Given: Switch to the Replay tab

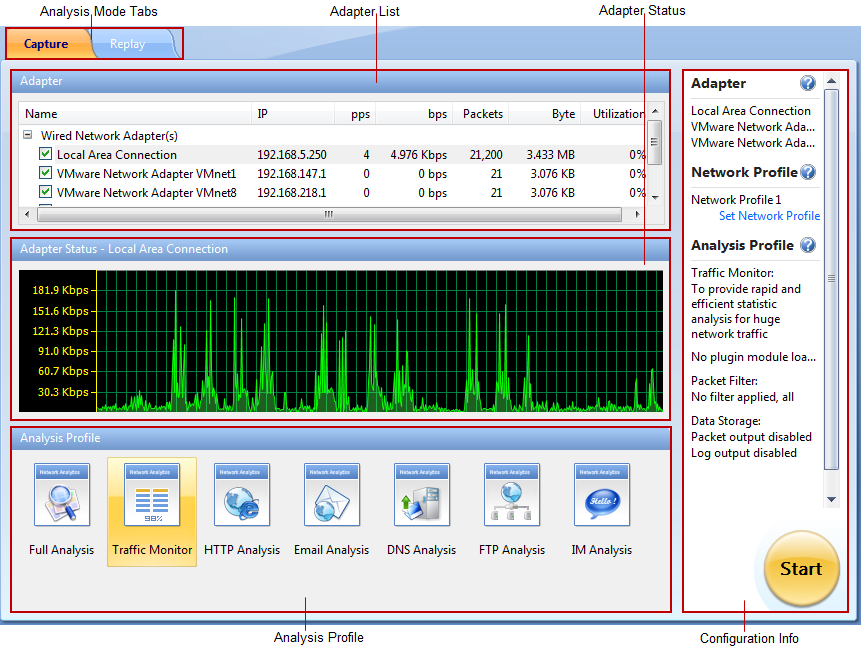Looking at the screenshot, I should pyautogui.click(x=128, y=44).
